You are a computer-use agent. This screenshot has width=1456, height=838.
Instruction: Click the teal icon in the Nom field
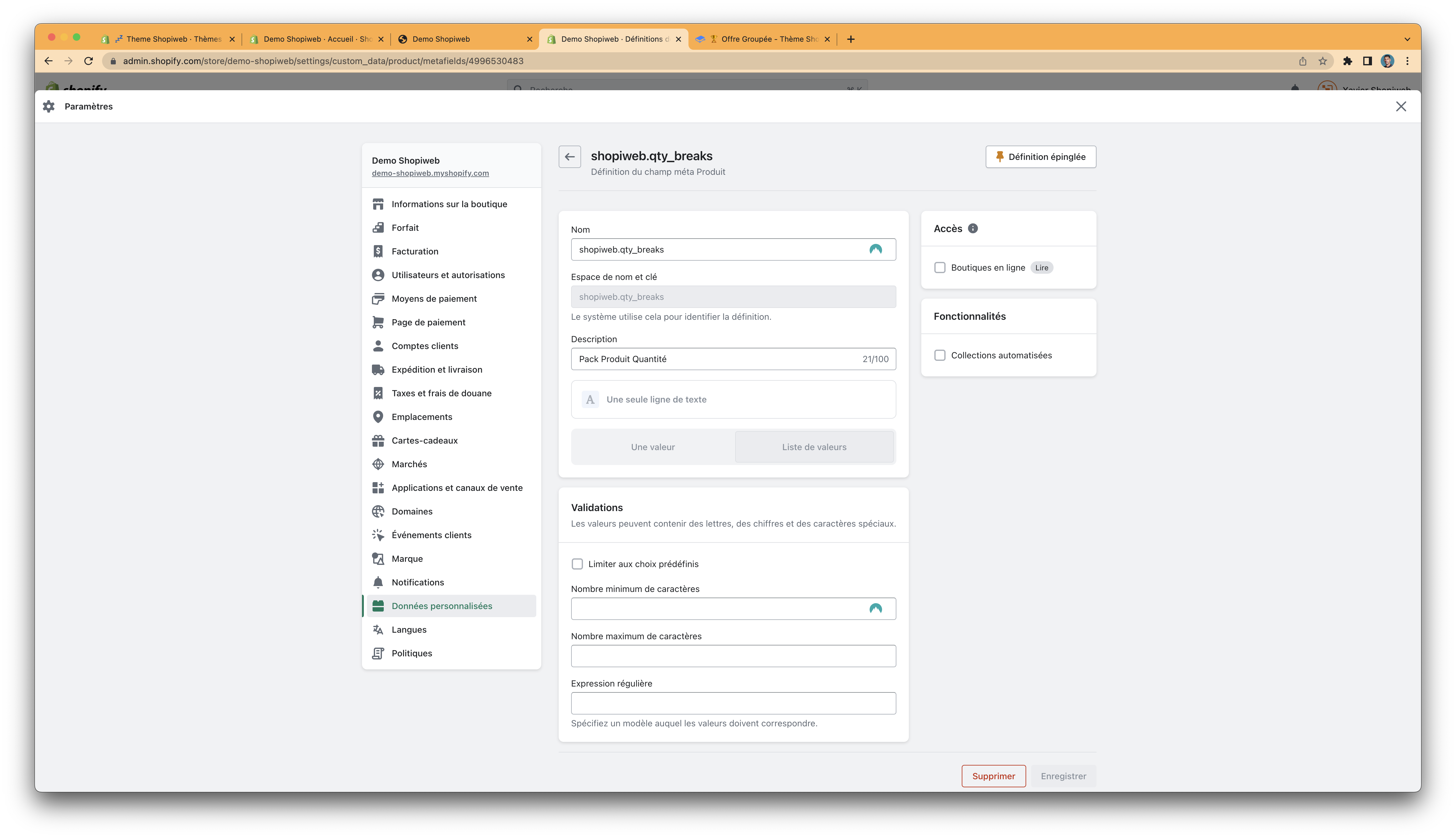tap(875, 249)
